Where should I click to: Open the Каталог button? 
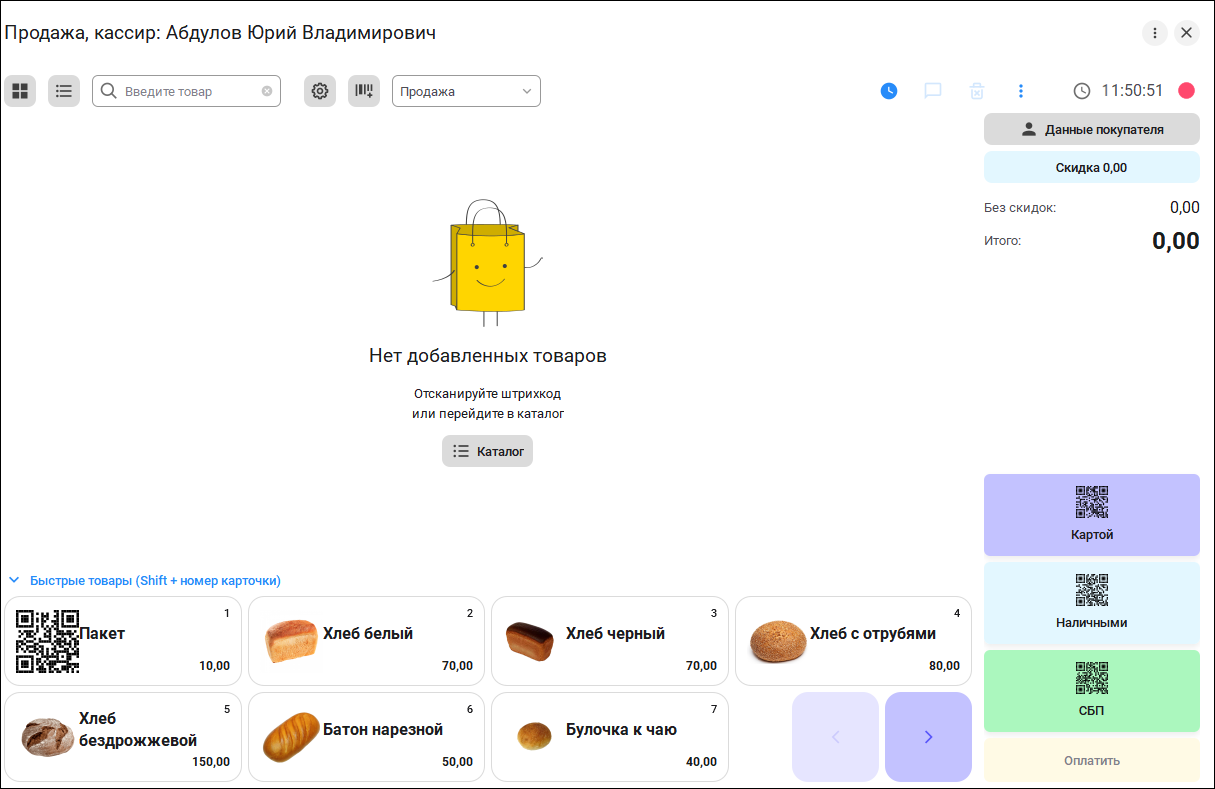487,451
